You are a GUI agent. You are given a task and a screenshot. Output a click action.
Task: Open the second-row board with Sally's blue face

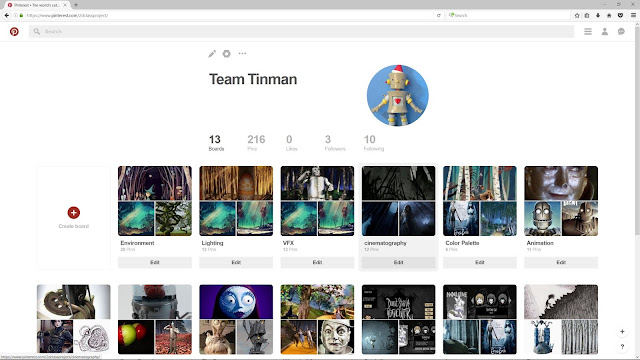236,319
